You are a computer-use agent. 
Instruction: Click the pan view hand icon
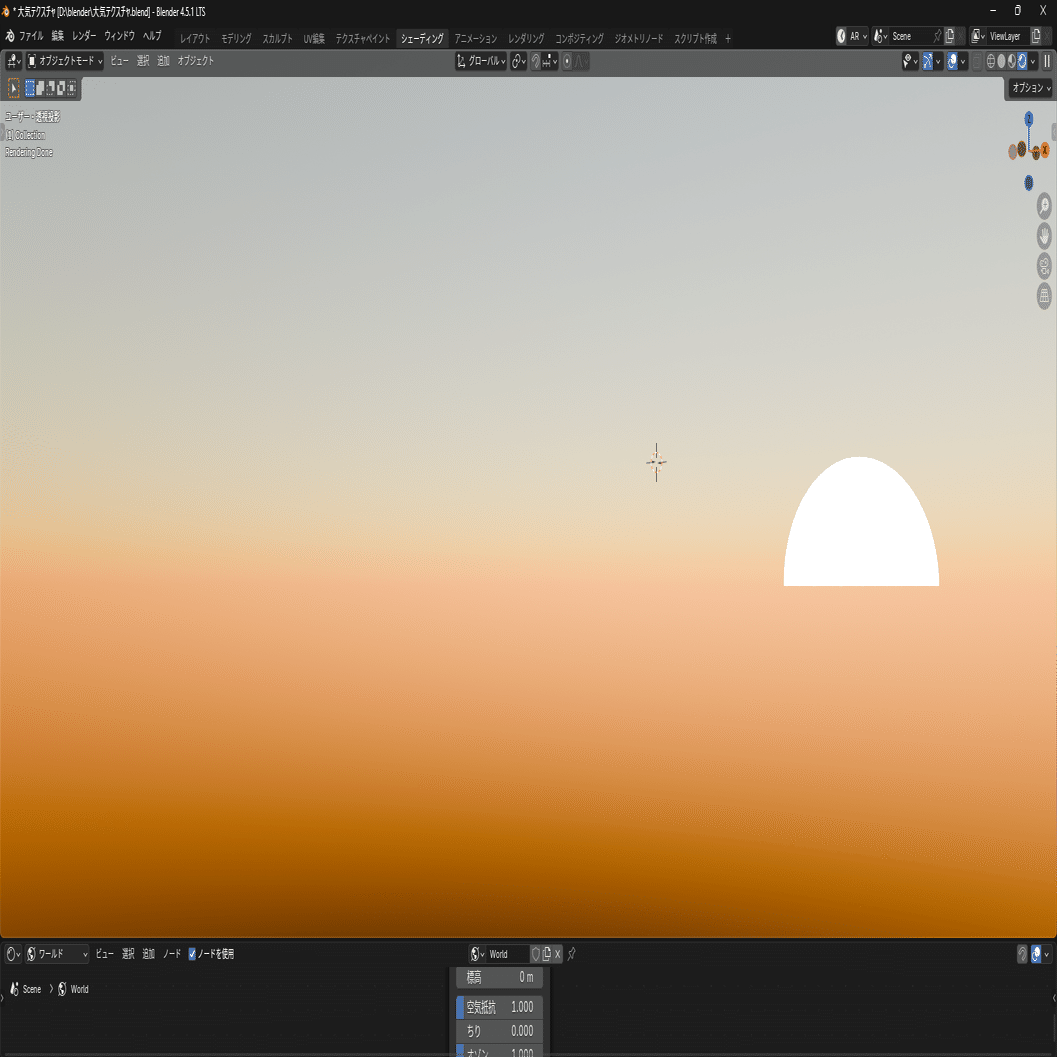1044,236
